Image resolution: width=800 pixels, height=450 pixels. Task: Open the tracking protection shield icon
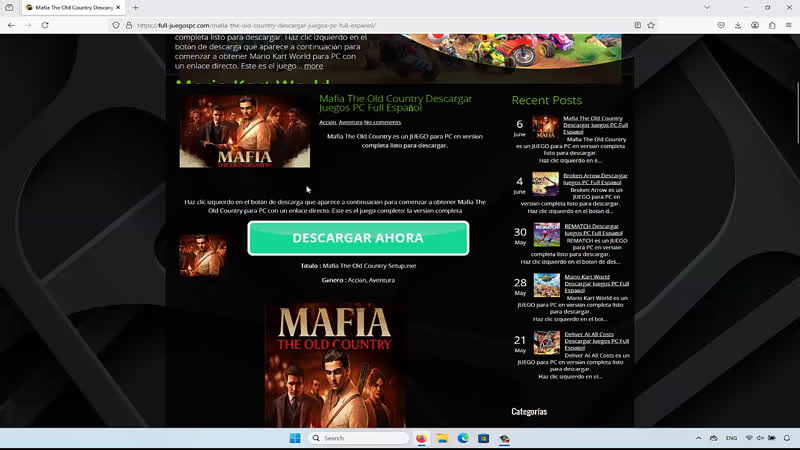(116, 25)
